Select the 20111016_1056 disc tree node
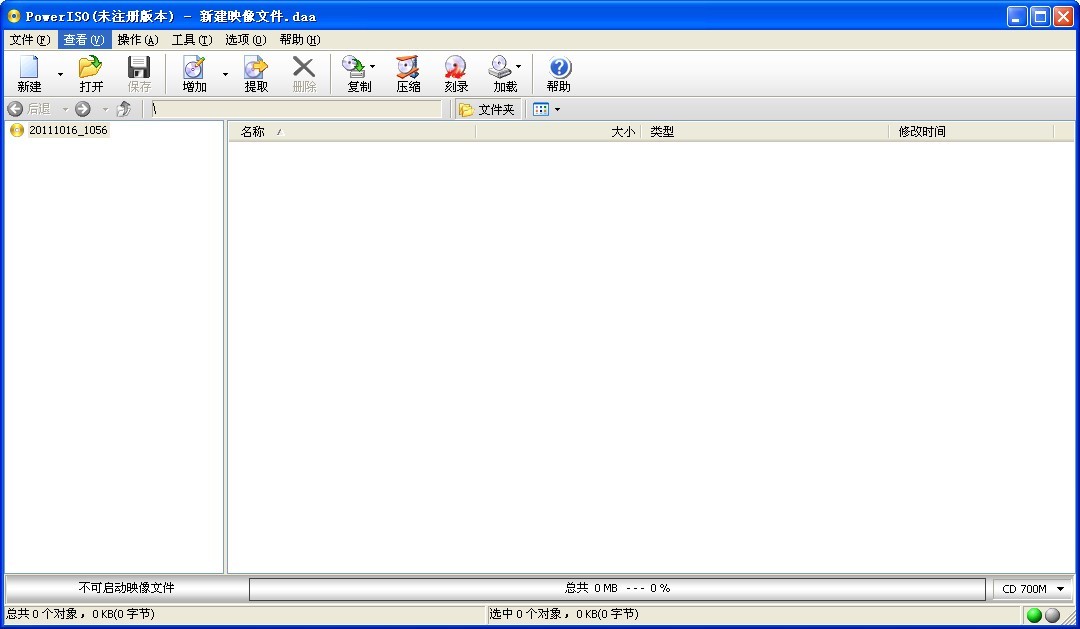The width and height of the screenshot is (1080, 629). 67,130
